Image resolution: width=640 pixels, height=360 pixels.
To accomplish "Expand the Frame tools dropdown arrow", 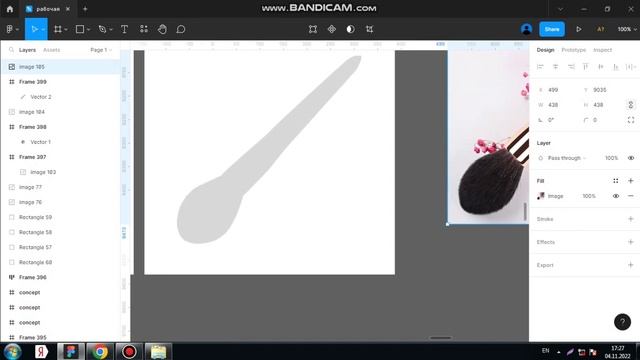I will pos(66,29).
